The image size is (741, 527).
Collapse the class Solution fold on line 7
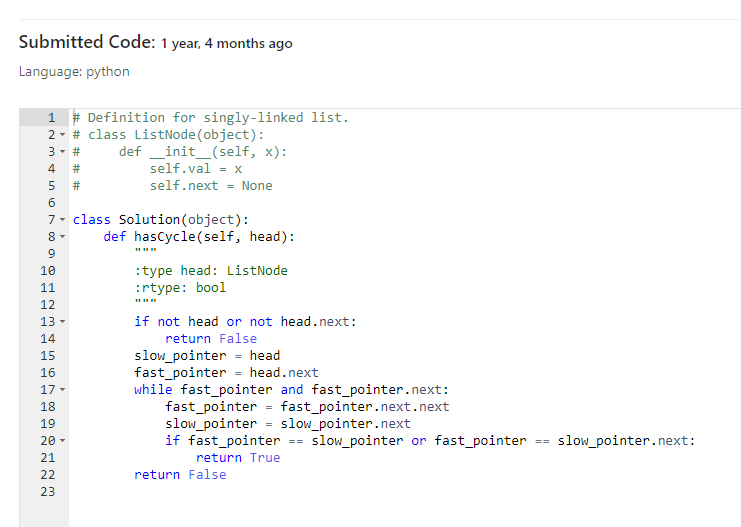coord(62,220)
